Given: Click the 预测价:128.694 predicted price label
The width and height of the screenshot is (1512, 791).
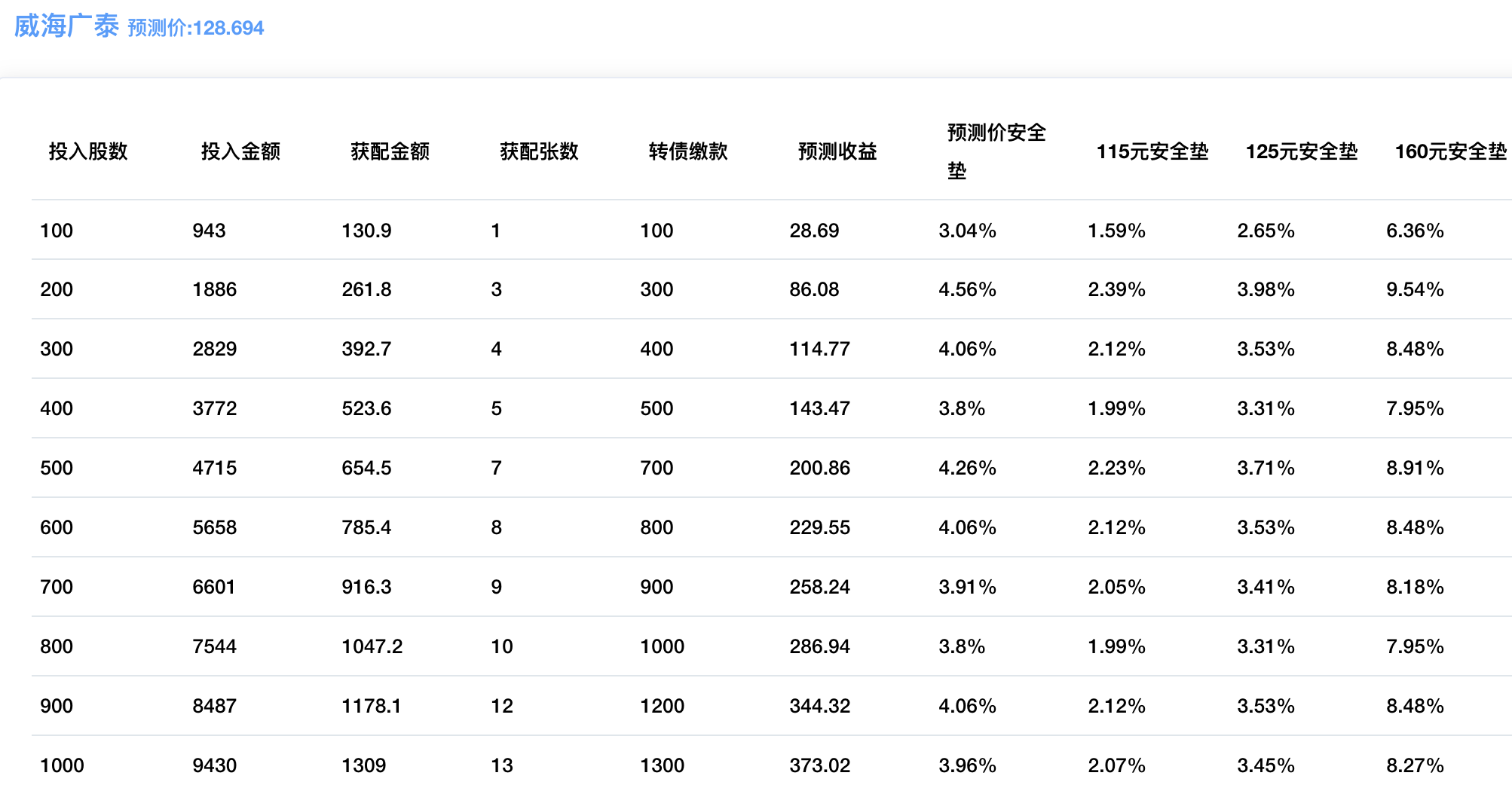Looking at the screenshot, I should pos(196,28).
